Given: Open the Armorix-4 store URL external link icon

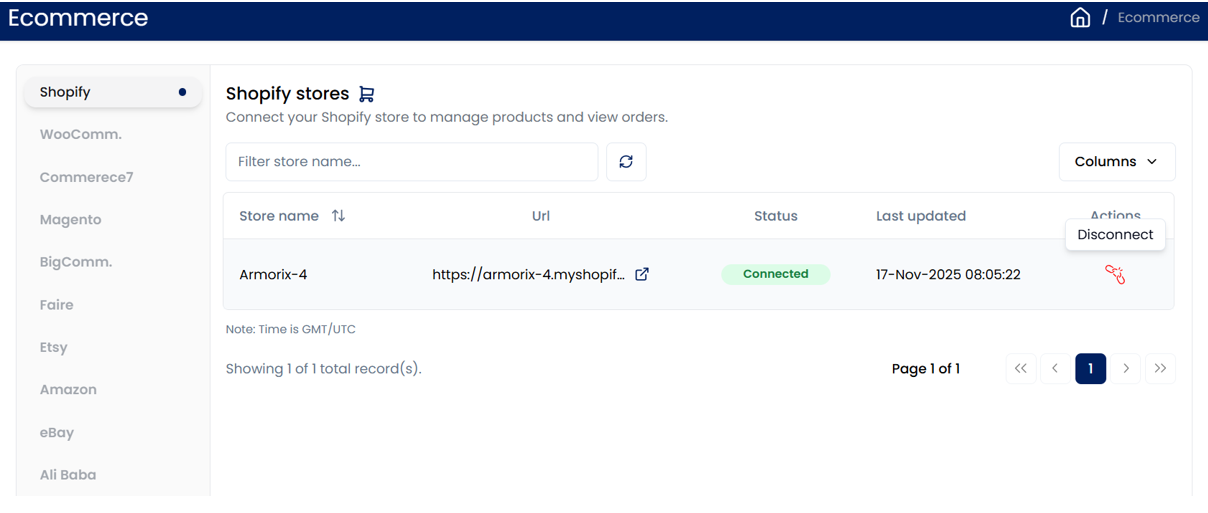Looking at the screenshot, I should coord(642,274).
